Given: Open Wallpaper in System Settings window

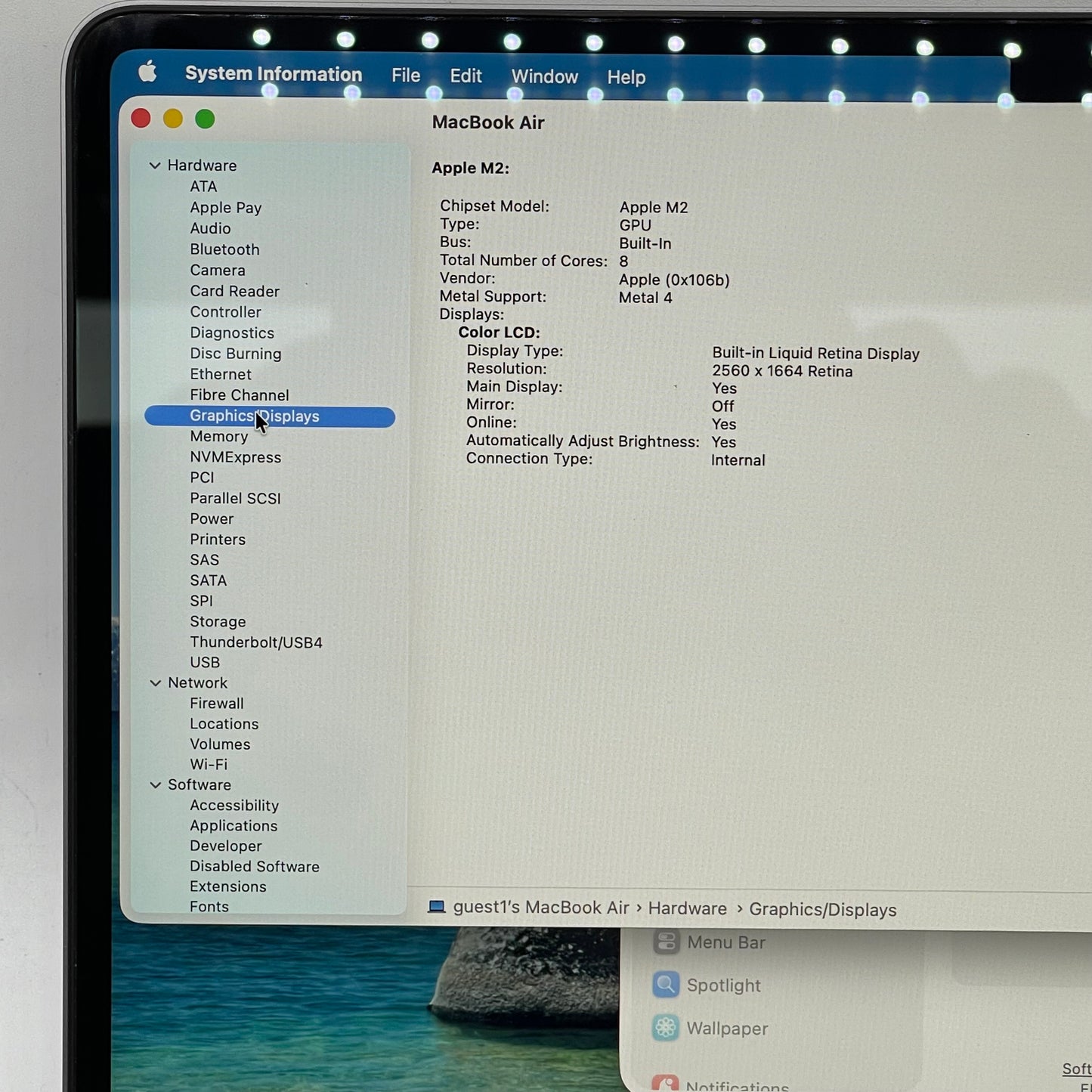Looking at the screenshot, I should (728, 1029).
